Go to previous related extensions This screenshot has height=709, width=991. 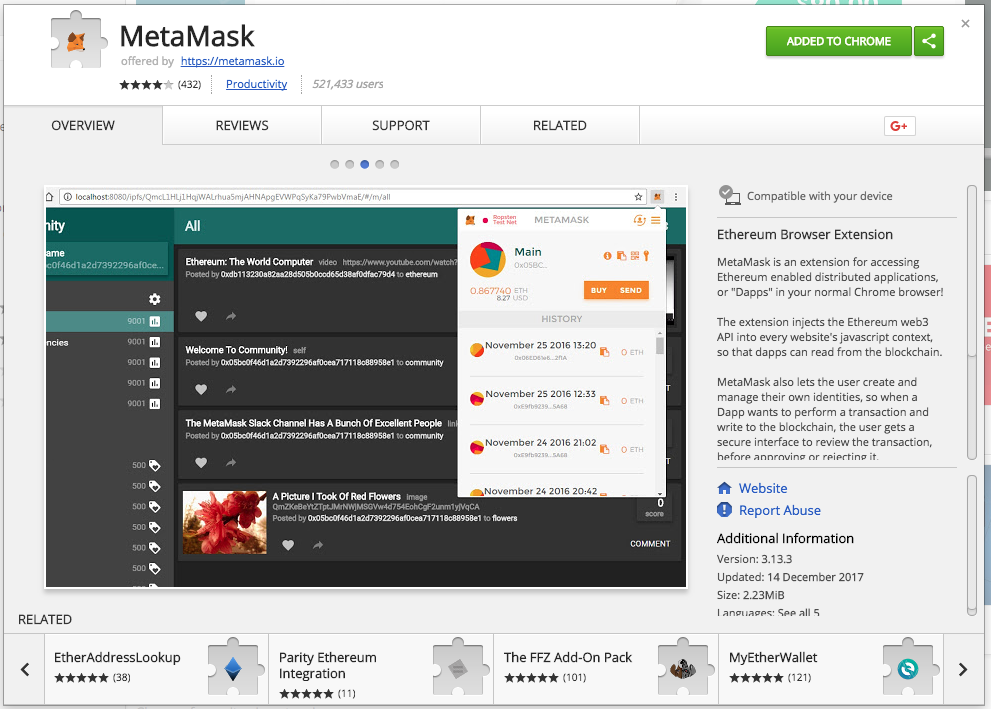pos(25,669)
